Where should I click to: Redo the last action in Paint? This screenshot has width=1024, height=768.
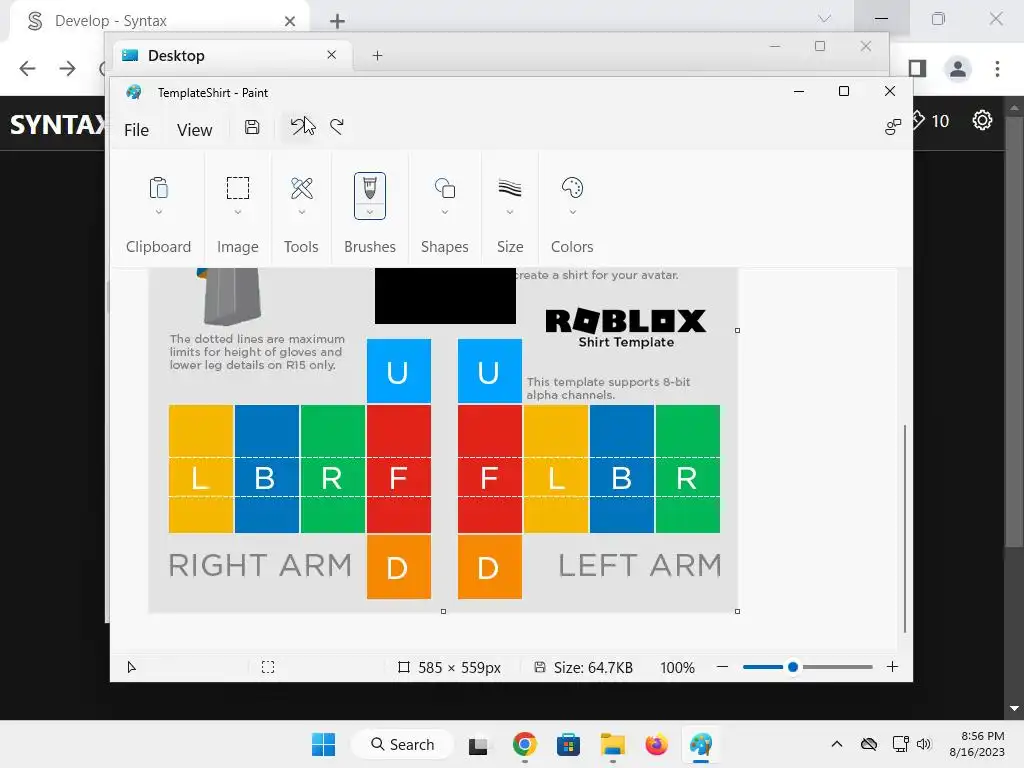point(337,127)
